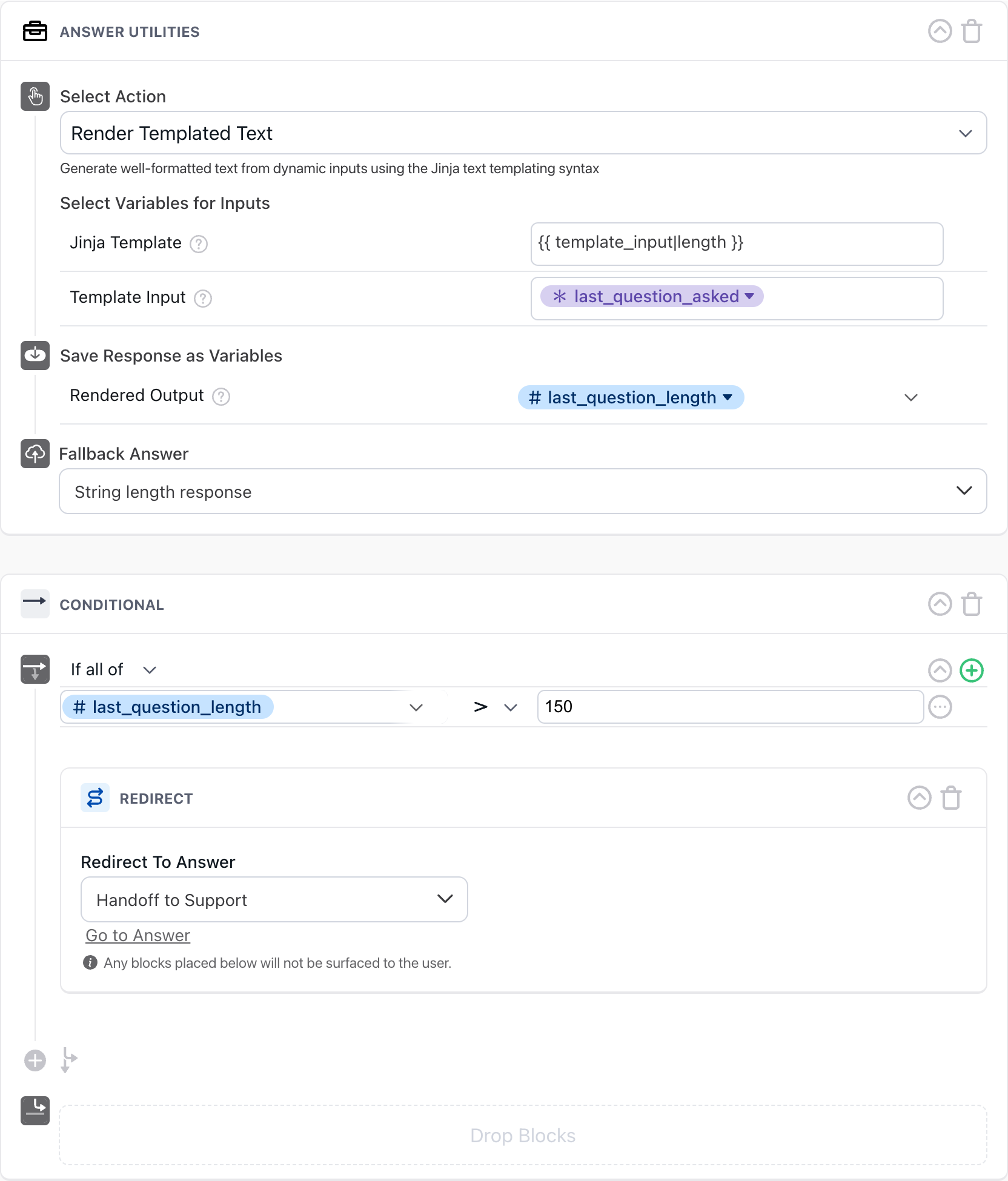Open the Select Action dropdown
1008x1181 pixels.
pyautogui.click(x=523, y=133)
